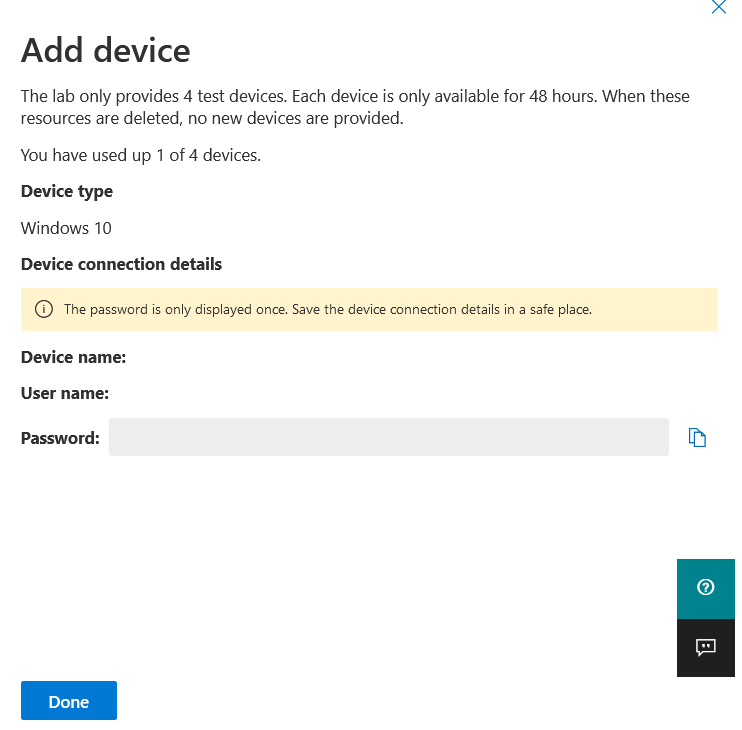
Task: Click the Device name label
Action: point(73,357)
